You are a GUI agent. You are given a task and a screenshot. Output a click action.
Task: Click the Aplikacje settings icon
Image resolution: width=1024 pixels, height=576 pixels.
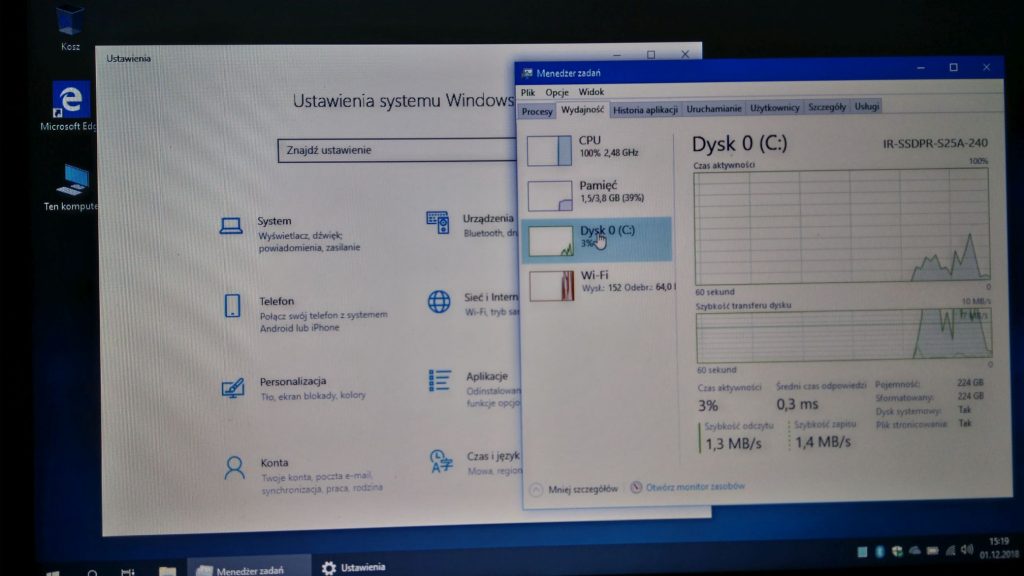point(439,380)
